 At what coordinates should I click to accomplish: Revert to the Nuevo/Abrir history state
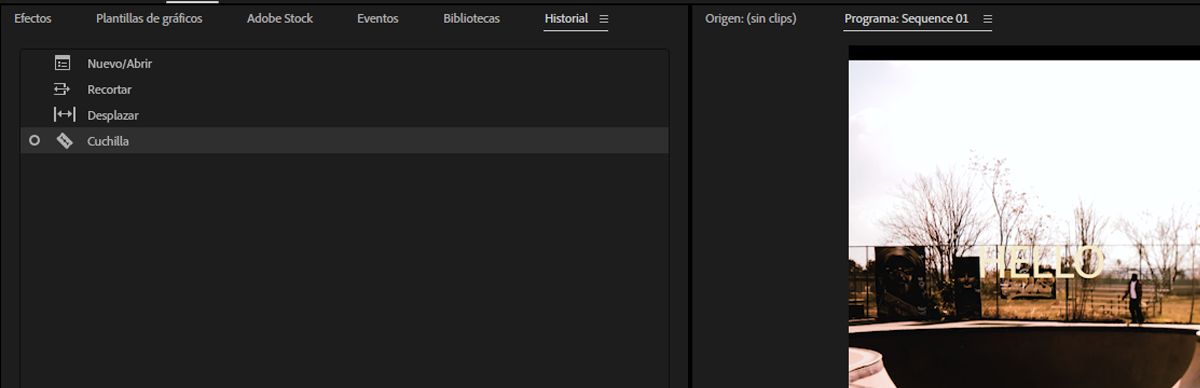pos(344,63)
